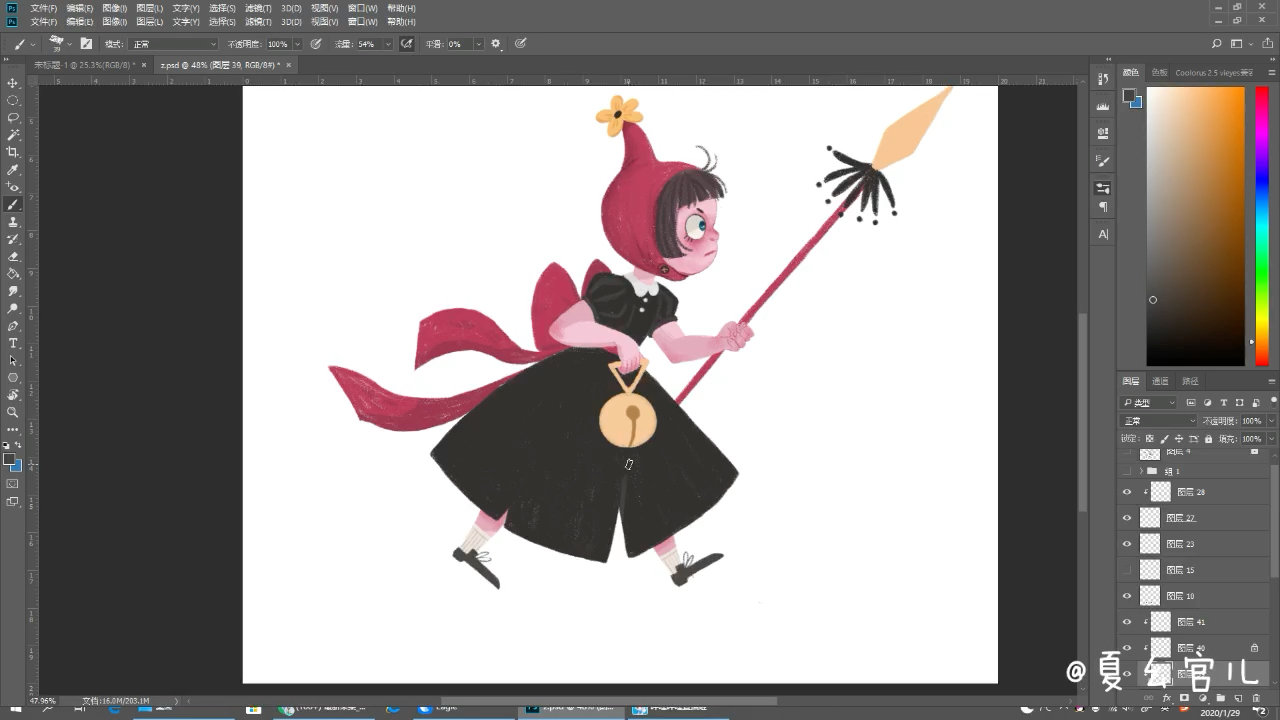
Task: Create a new layer with the page icon
Action: tap(1239, 698)
